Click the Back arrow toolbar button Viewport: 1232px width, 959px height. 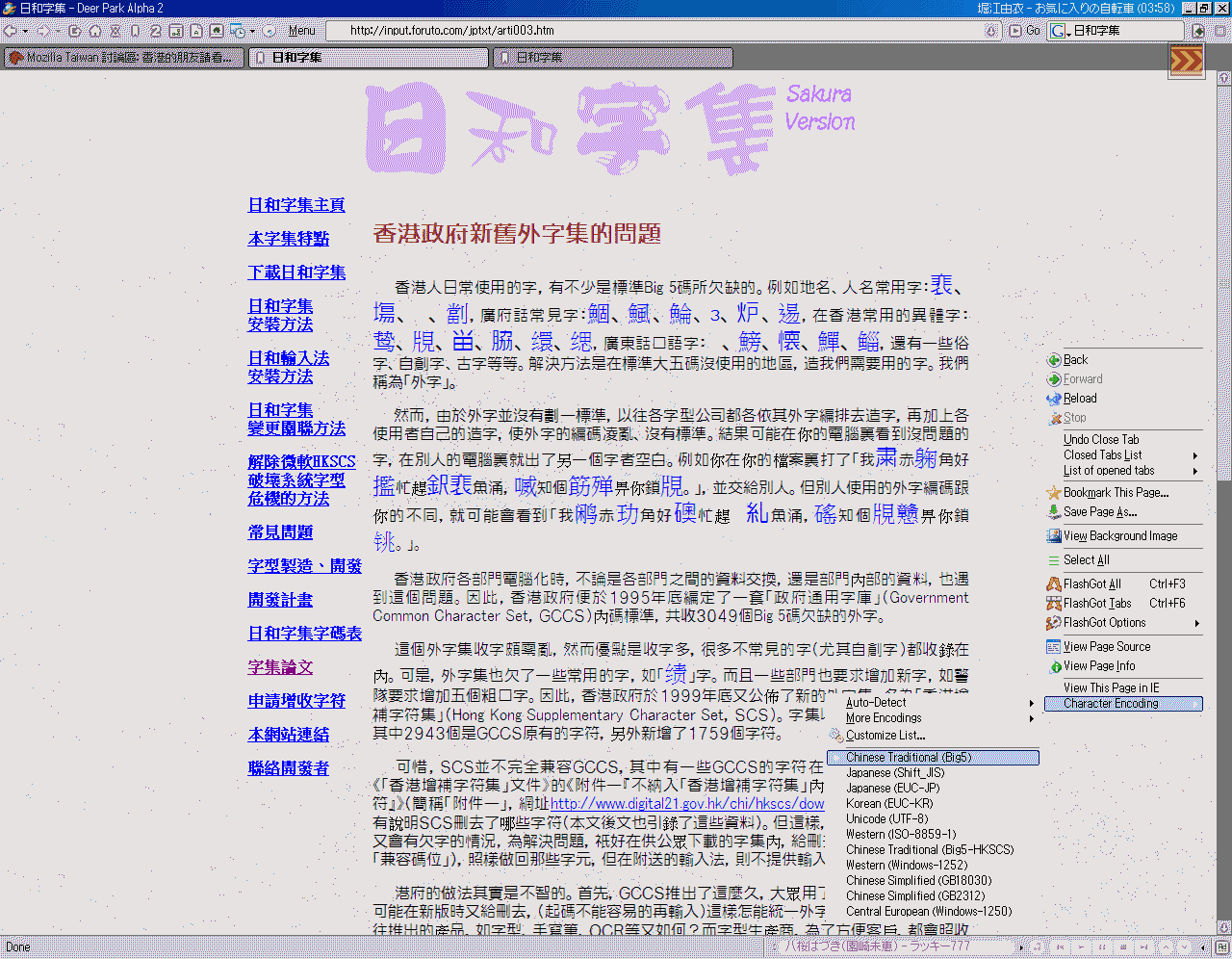point(11,31)
